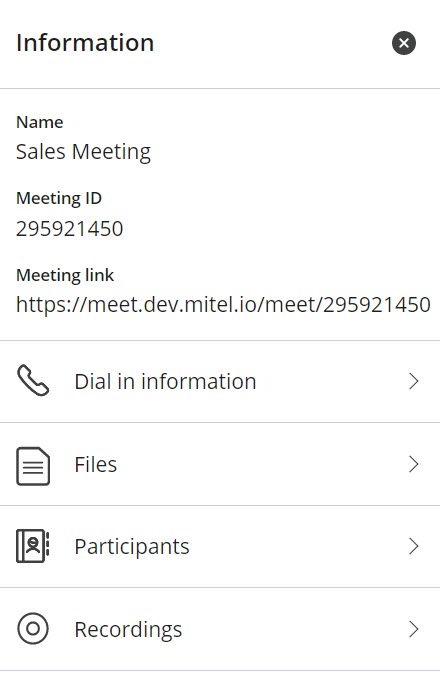440x685 pixels.
Task: Click the Files document icon
Action: [33, 466]
